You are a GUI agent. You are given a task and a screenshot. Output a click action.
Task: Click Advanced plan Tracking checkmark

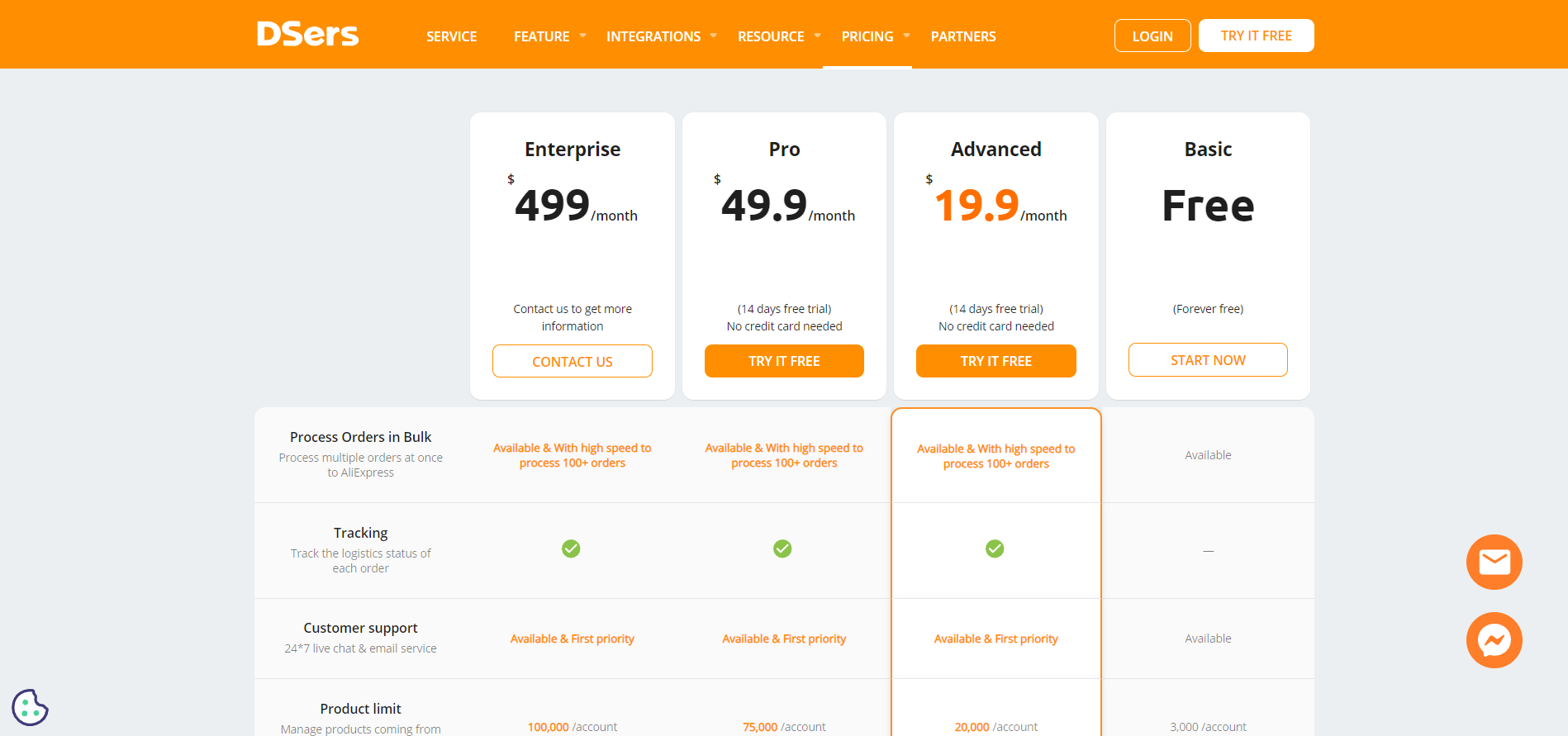pyautogui.click(x=995, y=548)
